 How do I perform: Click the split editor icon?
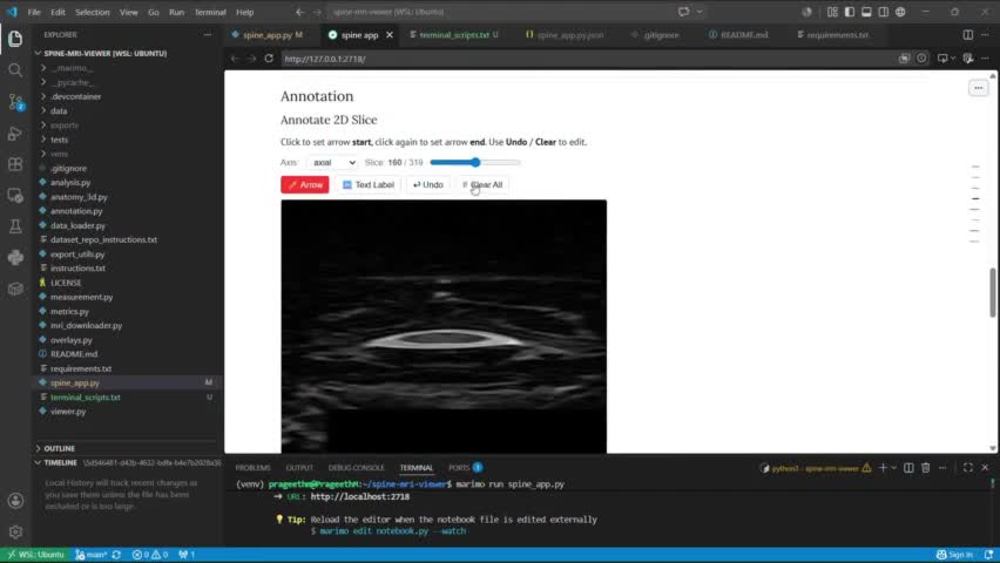(x=968, y=34)
